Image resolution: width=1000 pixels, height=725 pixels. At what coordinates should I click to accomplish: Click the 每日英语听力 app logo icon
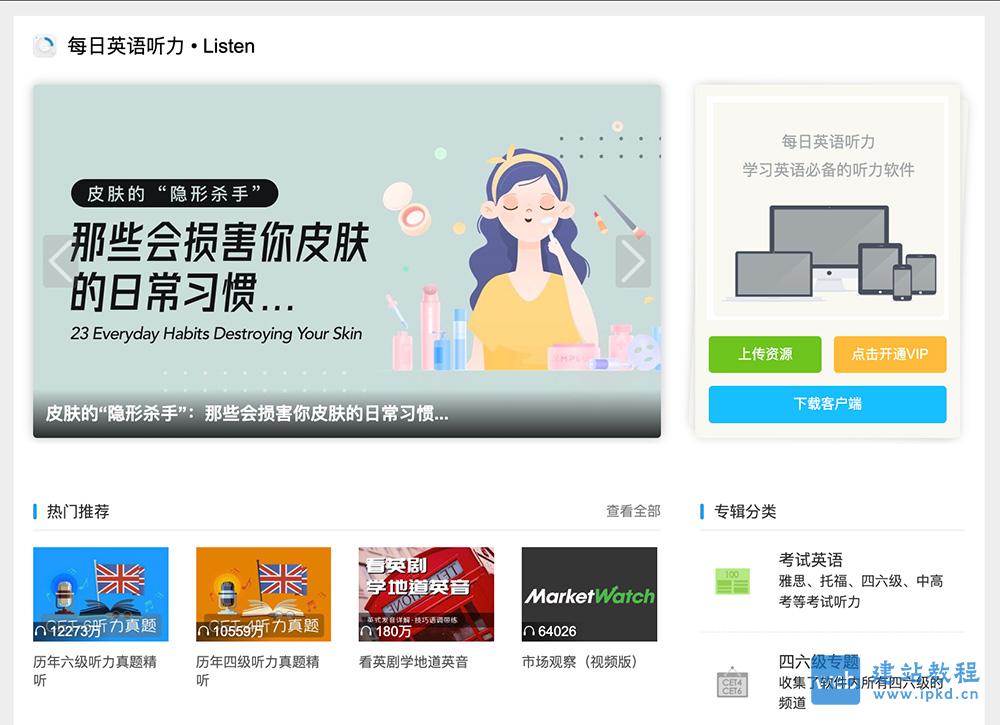pos(45,46)
